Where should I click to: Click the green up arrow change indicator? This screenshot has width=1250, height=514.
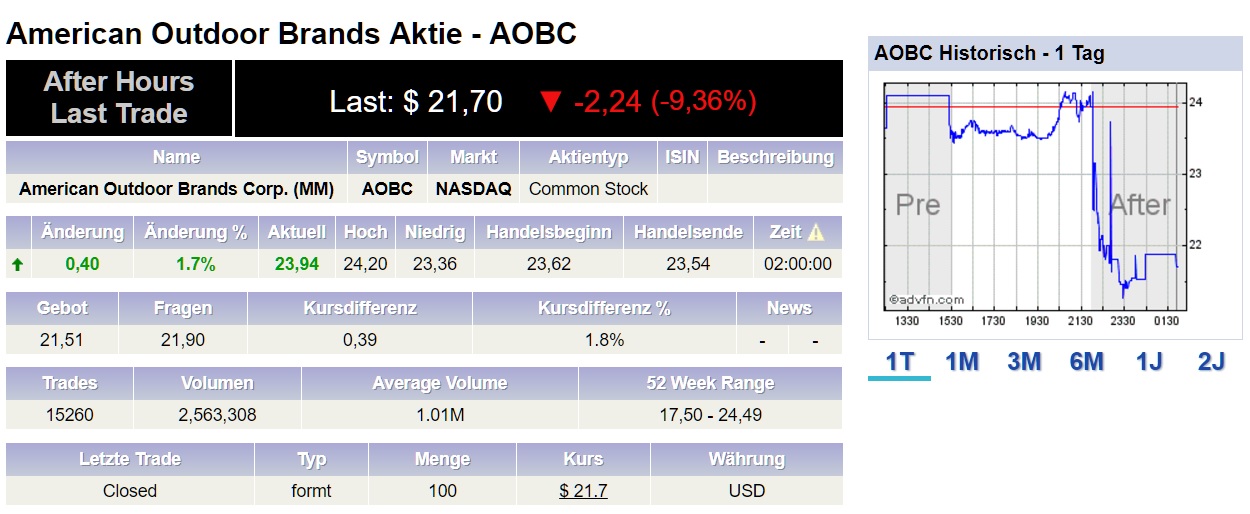(17, 265)
